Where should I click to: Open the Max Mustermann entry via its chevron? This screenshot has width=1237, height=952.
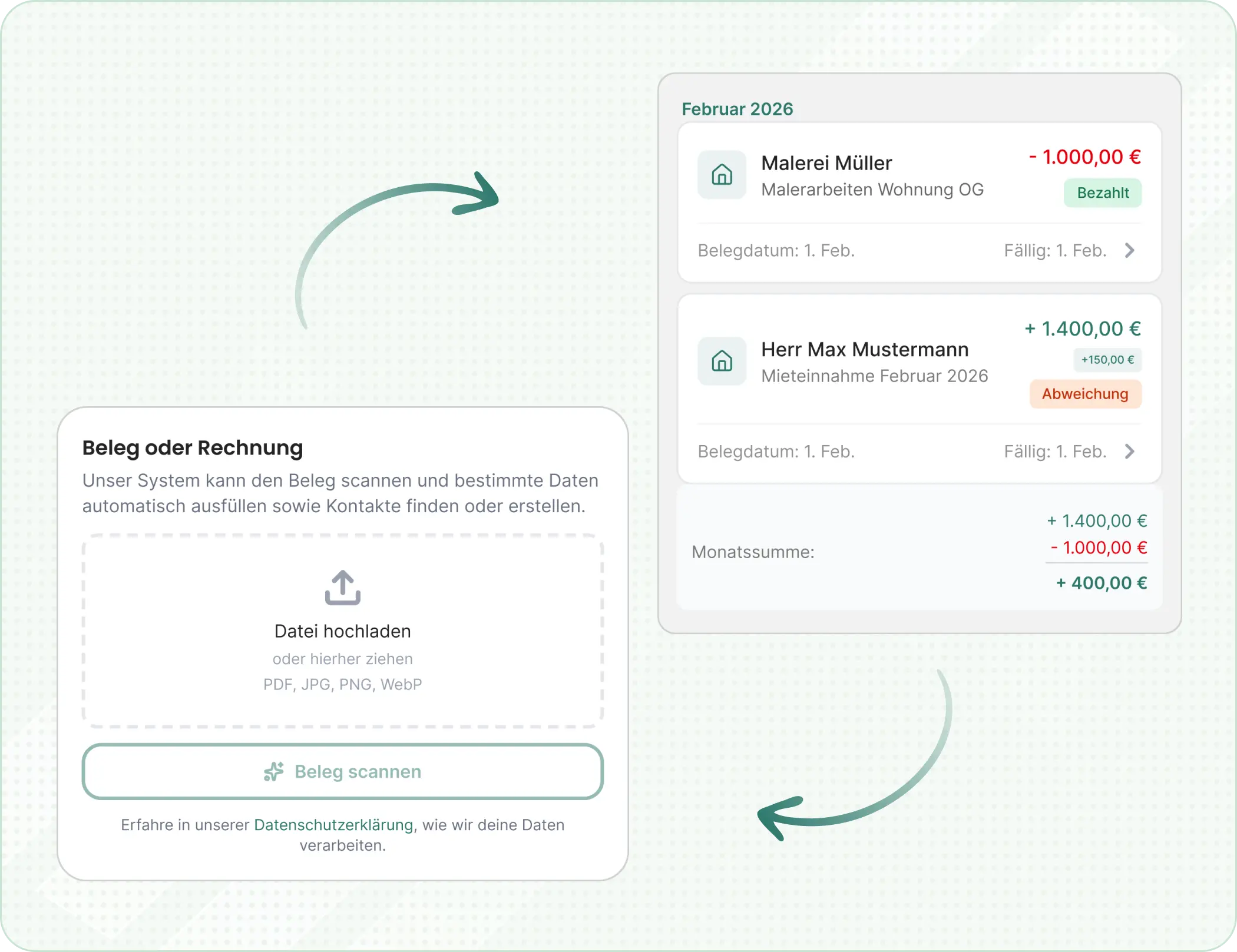pos(1129,452)
